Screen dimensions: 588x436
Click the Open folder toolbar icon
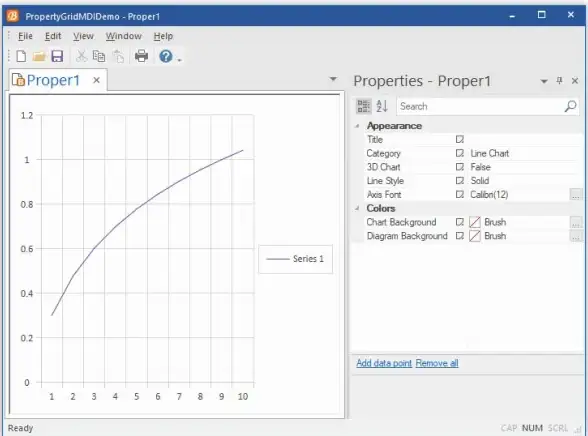pos(39,57)
